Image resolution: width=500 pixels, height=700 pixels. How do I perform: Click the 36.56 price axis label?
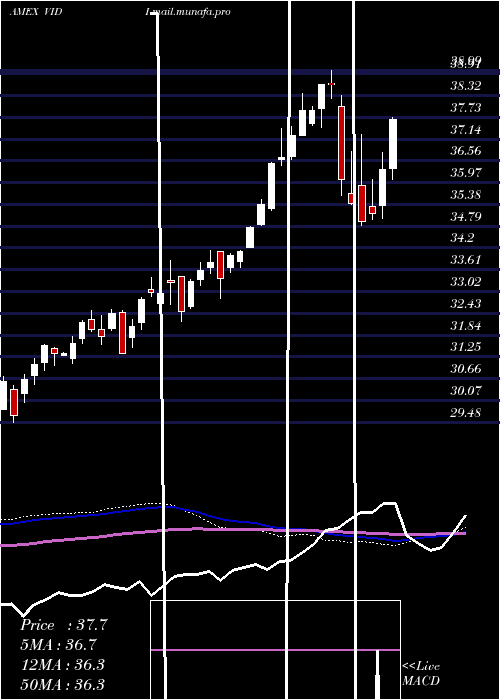466,151
